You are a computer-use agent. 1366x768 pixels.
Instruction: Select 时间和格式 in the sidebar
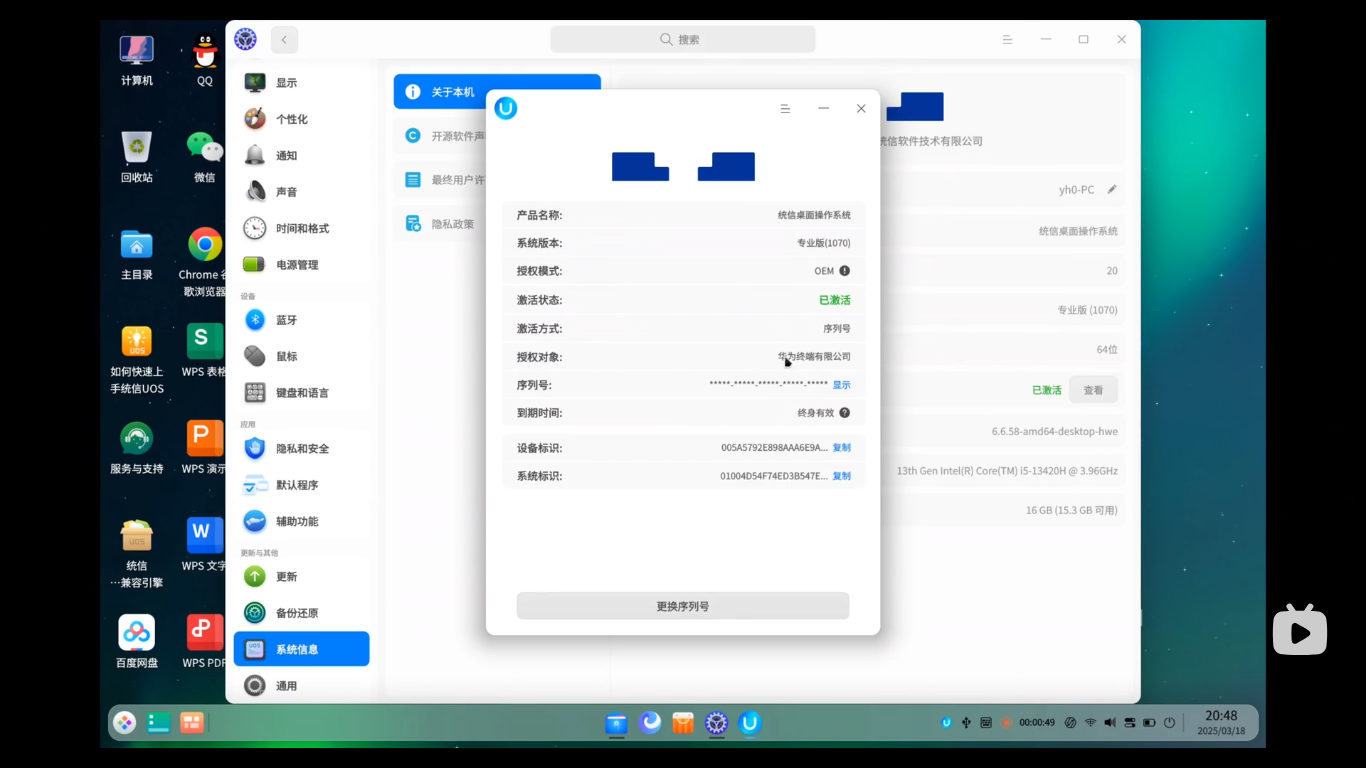pyautogui.click(x=301, y=228)
